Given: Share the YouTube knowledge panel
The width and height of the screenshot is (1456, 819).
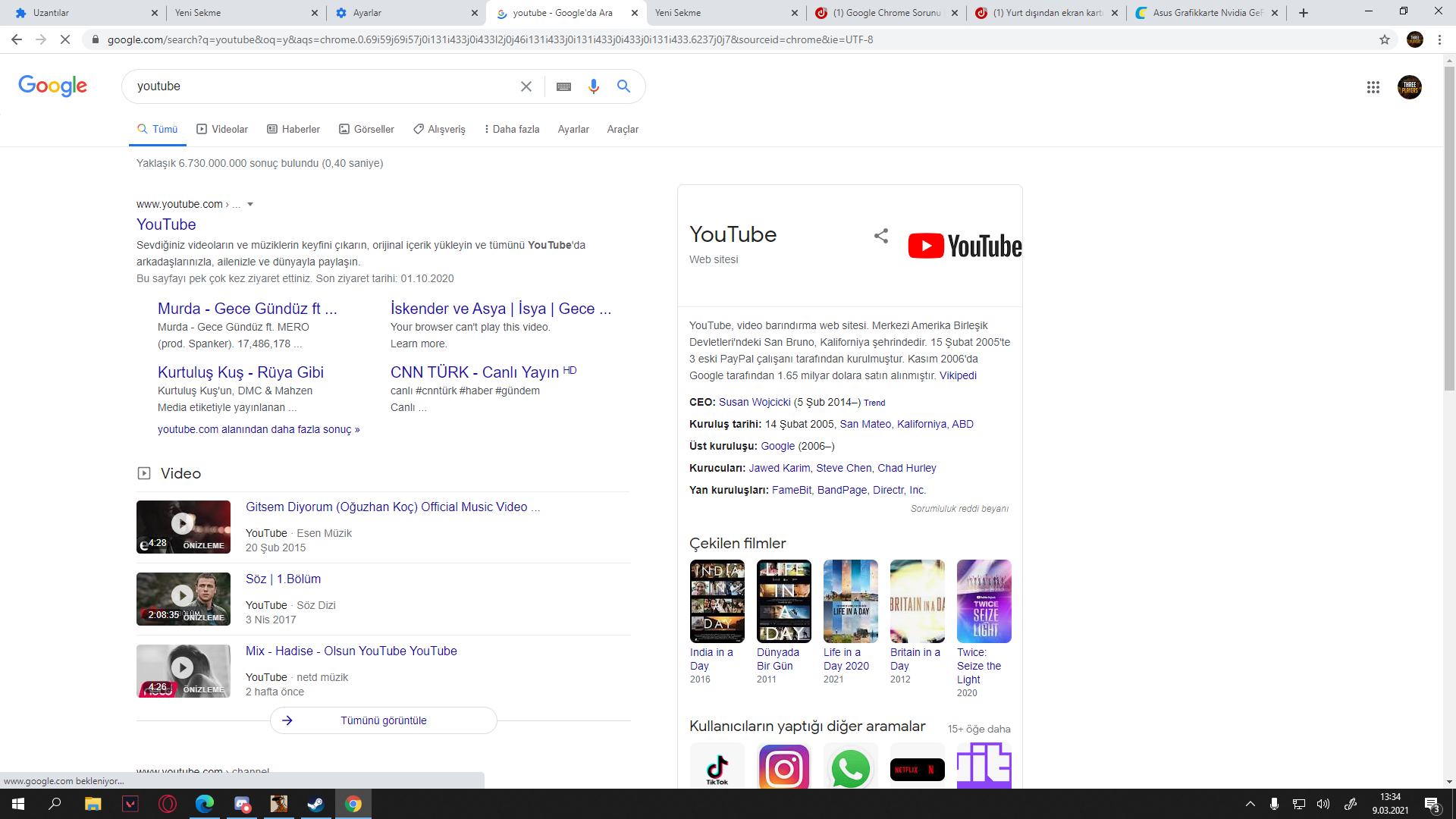Looking at the screenshot, I should point(880,236).
